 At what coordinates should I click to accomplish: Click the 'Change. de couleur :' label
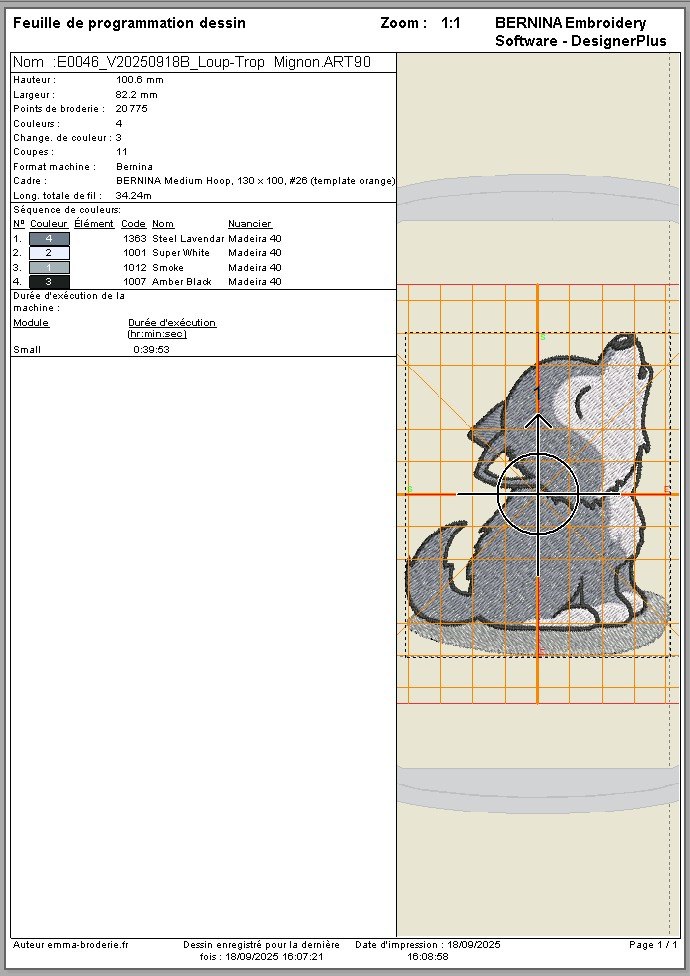pos(62,138)
